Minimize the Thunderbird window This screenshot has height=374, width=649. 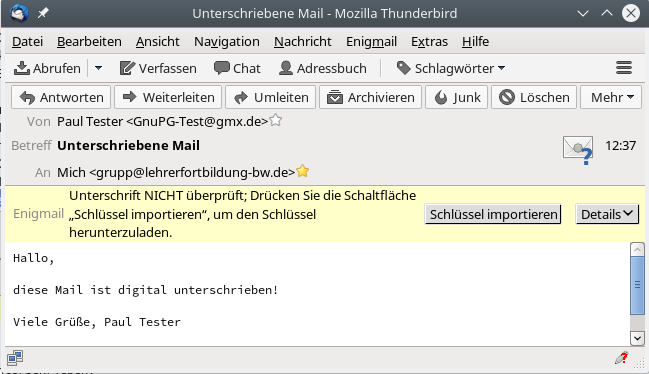(583, 14)
